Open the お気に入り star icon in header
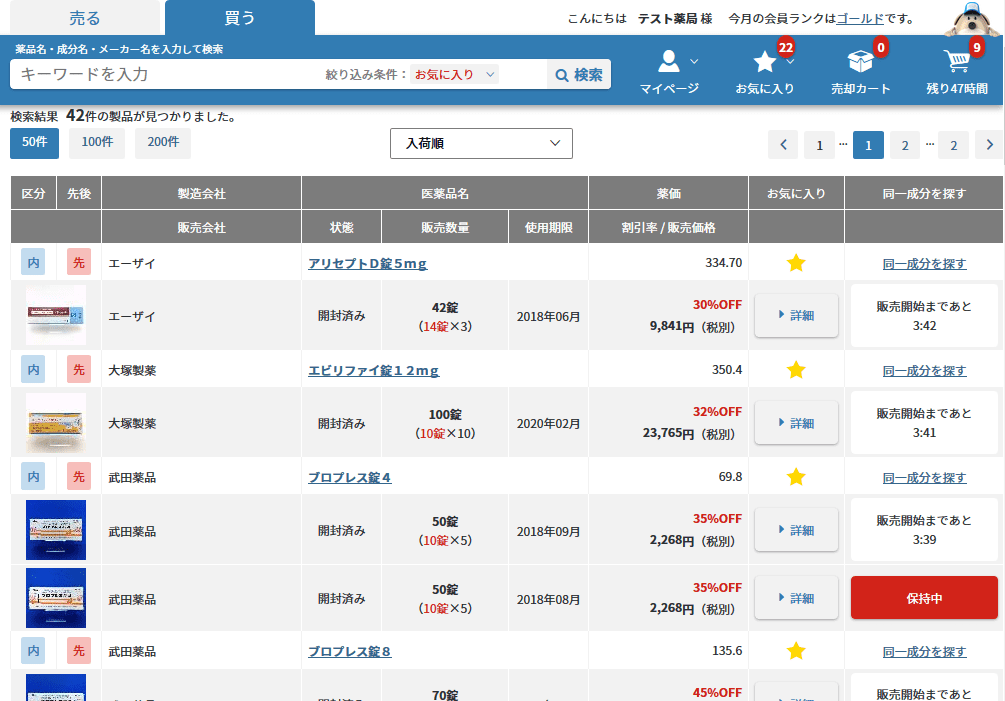This screenshot has height=701, width=1005. [x=764, y=62]
